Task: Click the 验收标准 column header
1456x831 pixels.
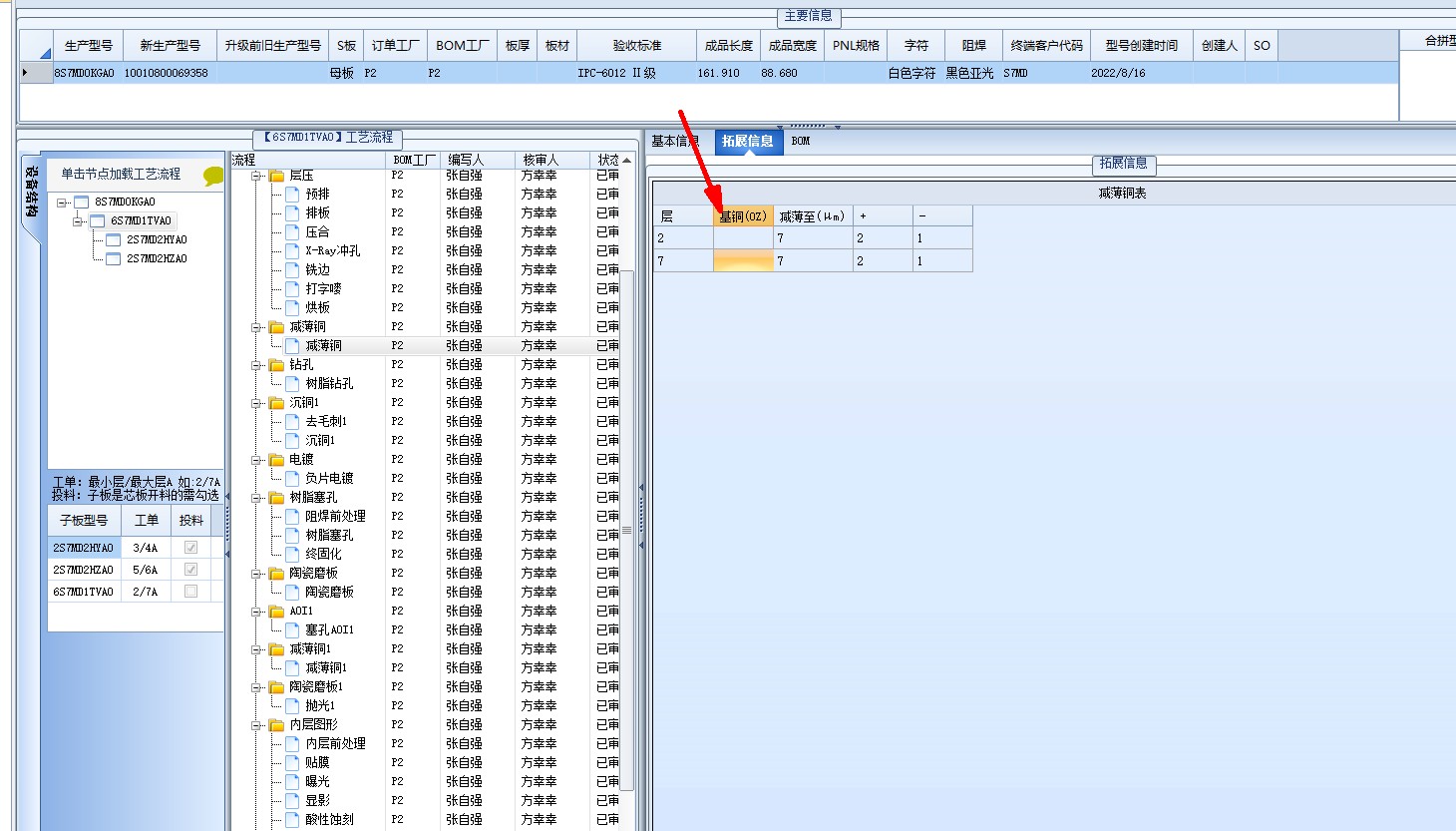Action: click(x=637, y=45)
